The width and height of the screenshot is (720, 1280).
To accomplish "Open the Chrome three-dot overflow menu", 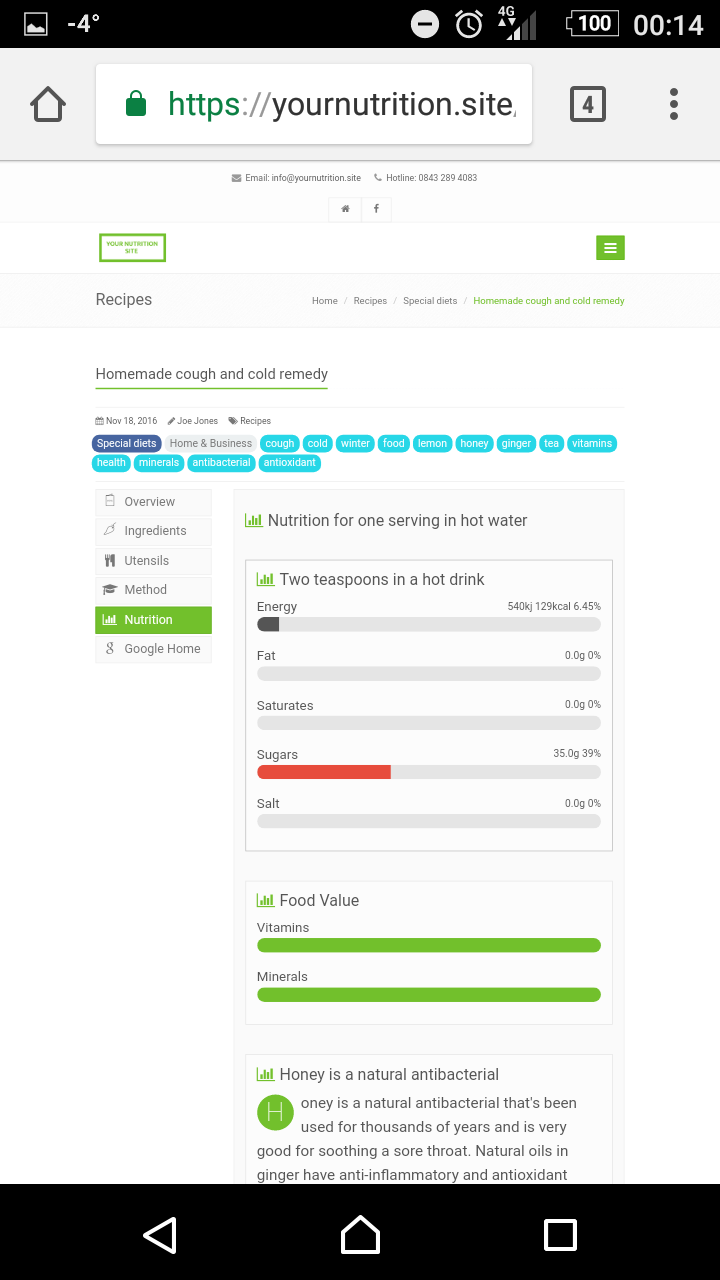I will point(674,104).
